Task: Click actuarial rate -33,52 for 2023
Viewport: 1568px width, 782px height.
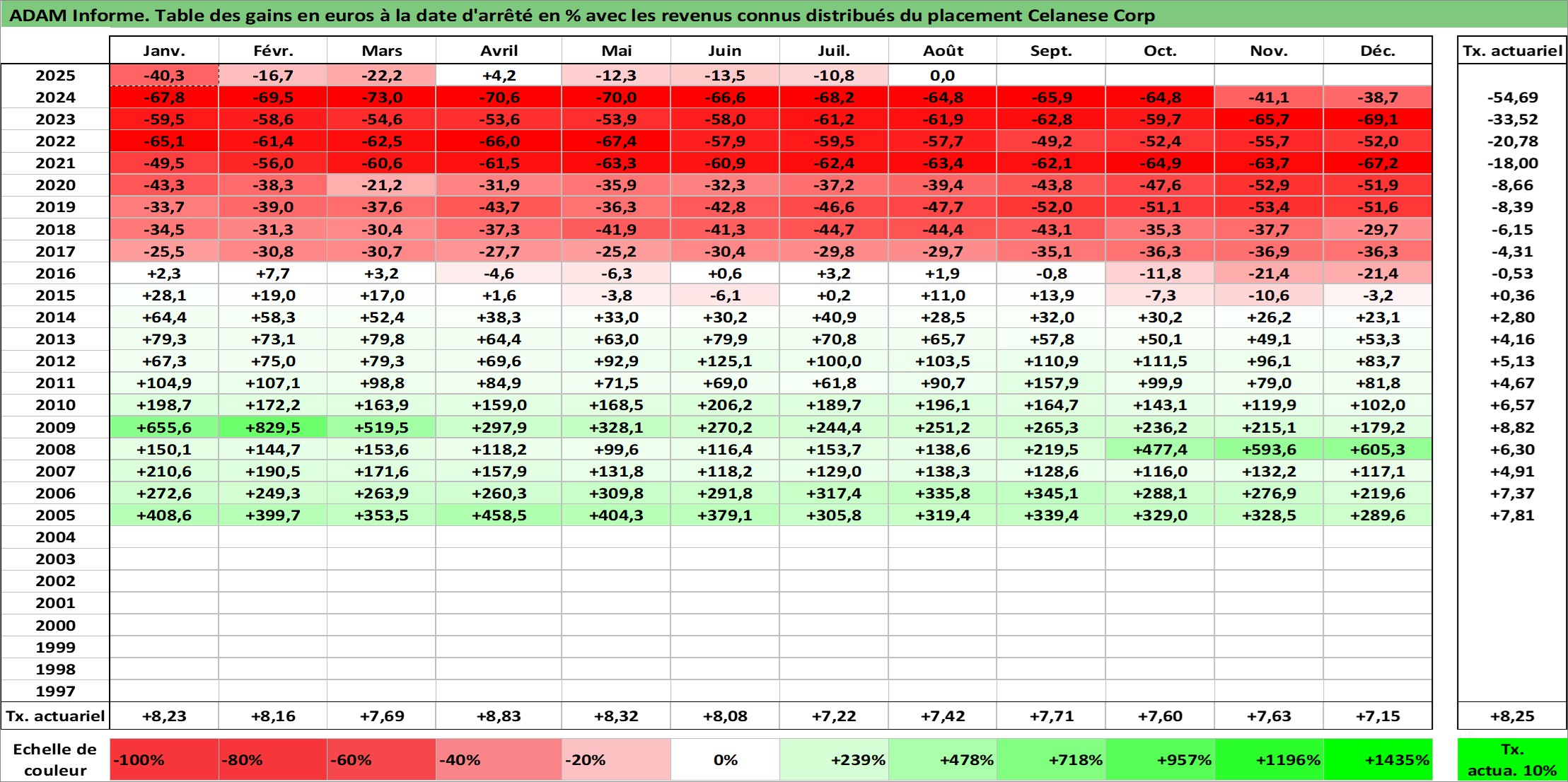Action: click(x=1512, y=119)
